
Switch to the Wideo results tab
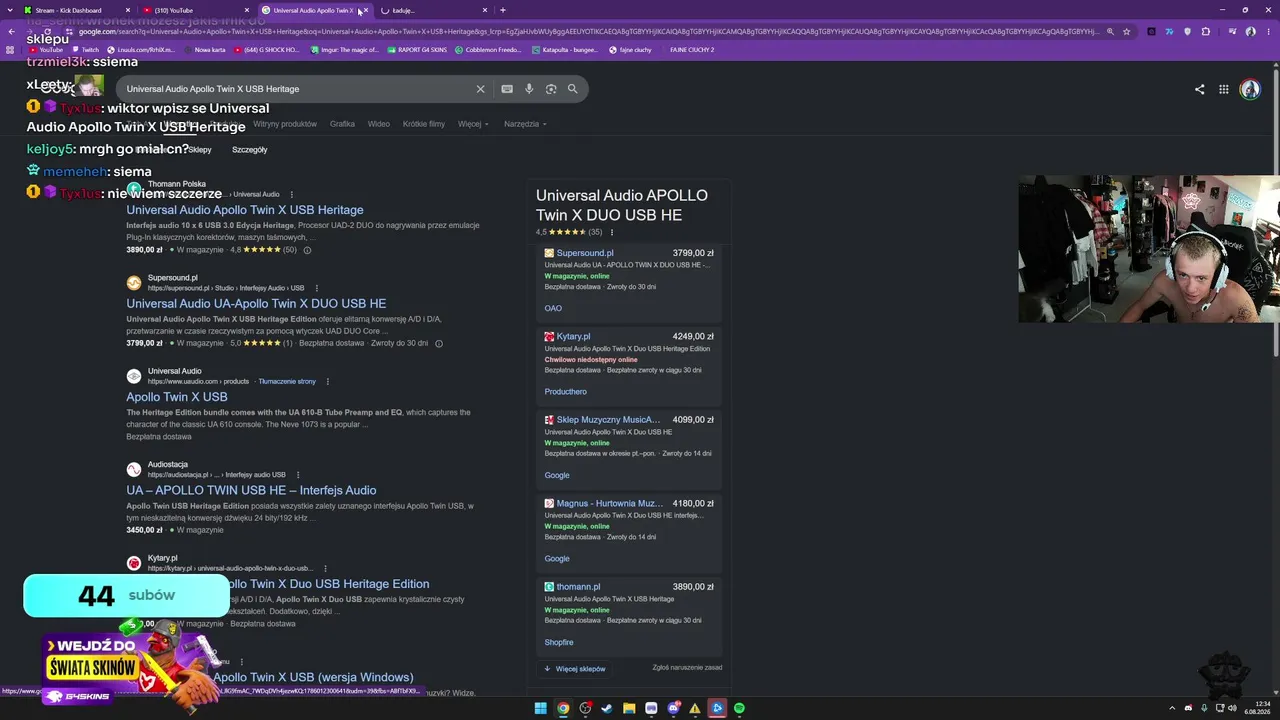[379, 124]
